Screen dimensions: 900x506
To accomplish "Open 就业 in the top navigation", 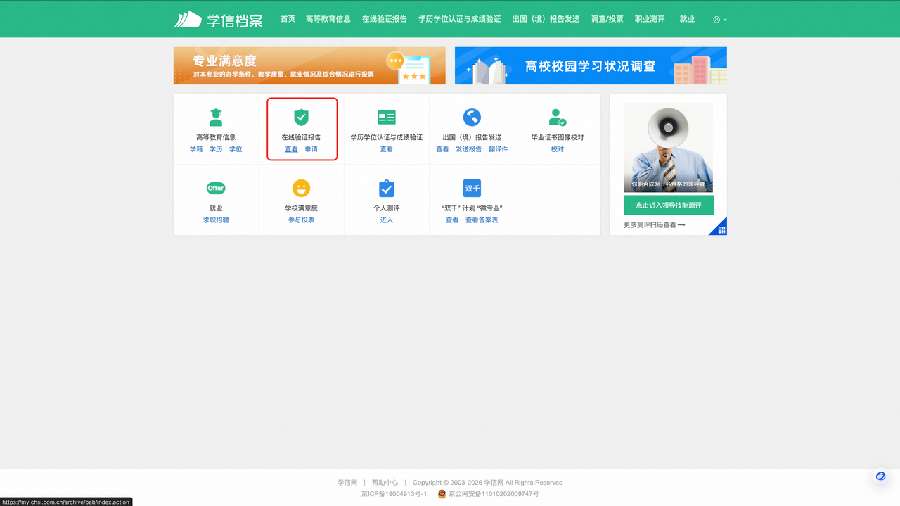I will [x=687, y=19].
